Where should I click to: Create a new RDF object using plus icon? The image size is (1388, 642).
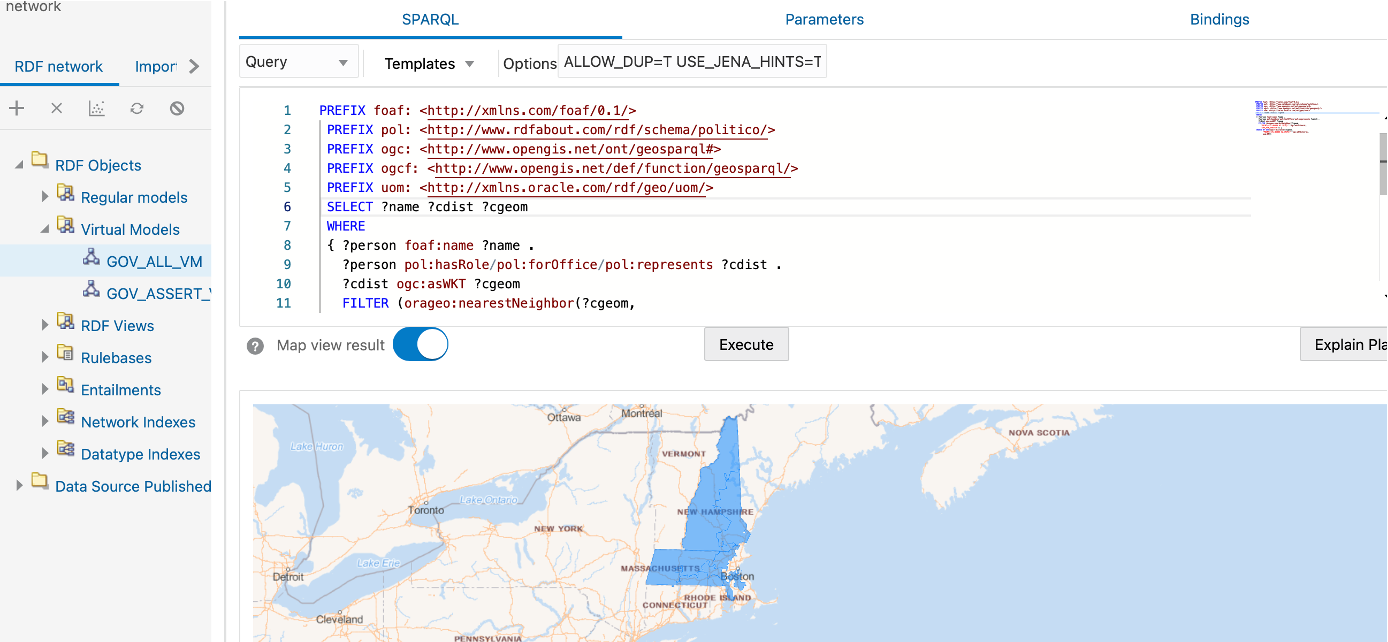click(15, 108)
